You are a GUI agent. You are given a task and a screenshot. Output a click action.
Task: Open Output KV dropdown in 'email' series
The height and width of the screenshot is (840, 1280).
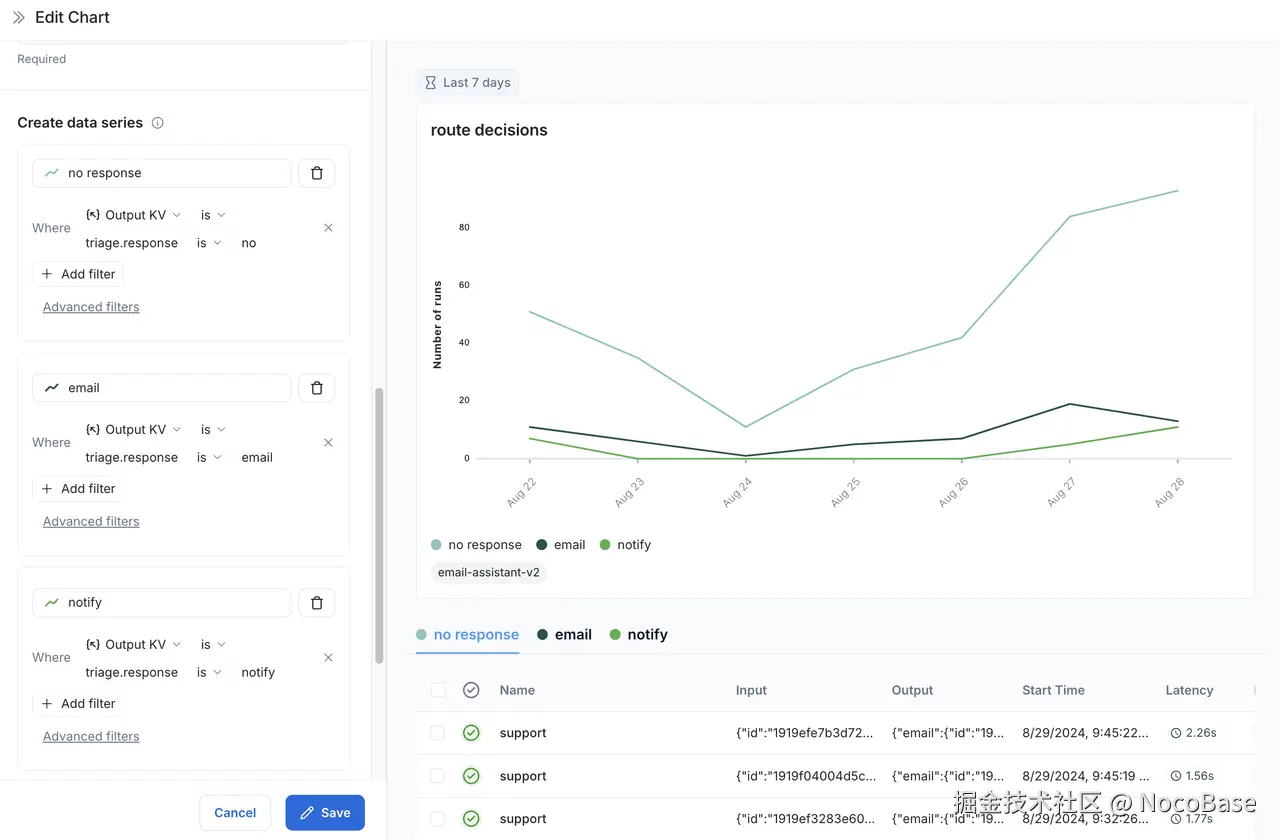[x=134, y=430]
